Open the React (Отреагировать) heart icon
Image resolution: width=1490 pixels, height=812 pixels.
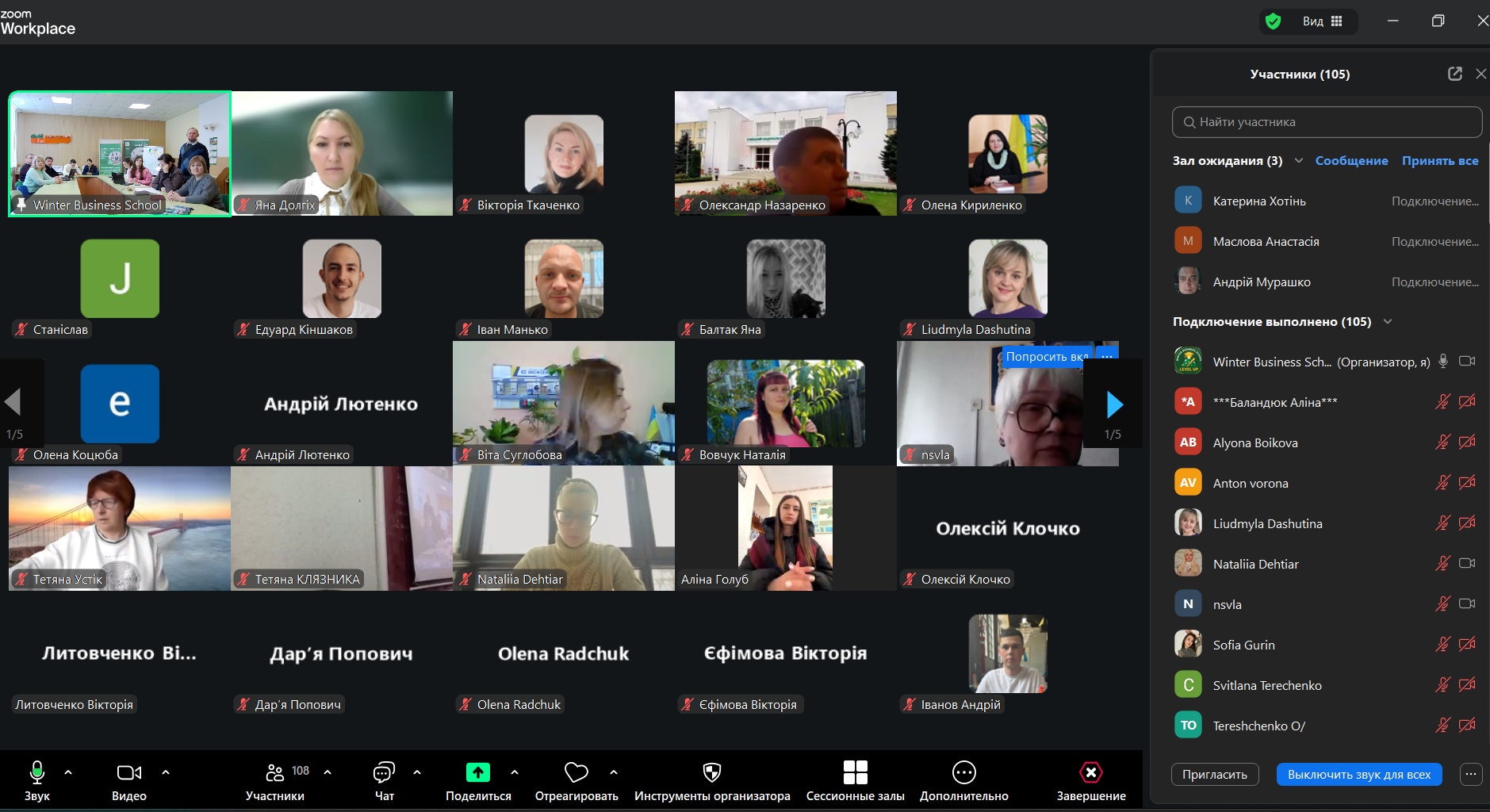(576, 772)
